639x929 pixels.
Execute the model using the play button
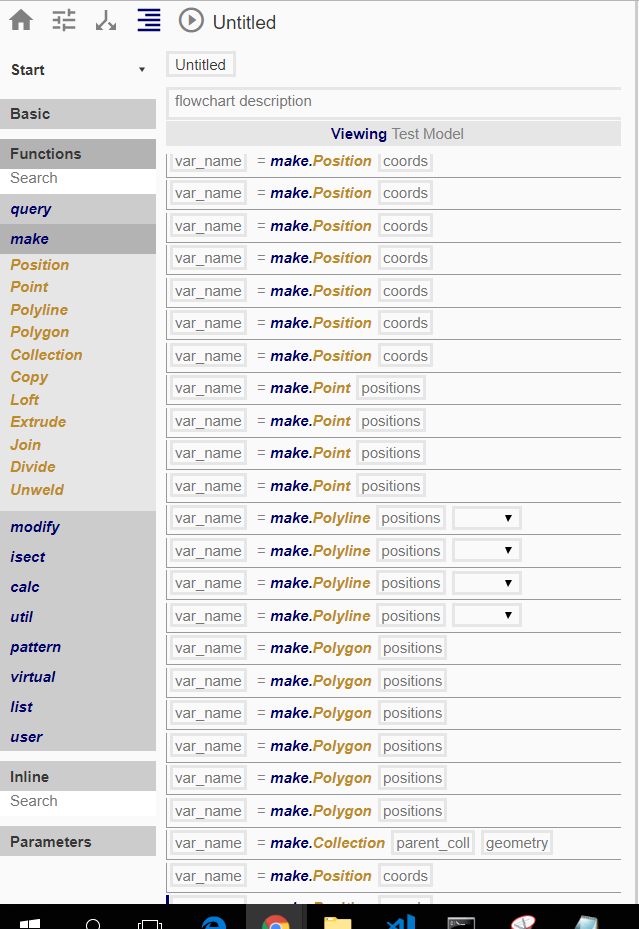click(x=190, y=21)
